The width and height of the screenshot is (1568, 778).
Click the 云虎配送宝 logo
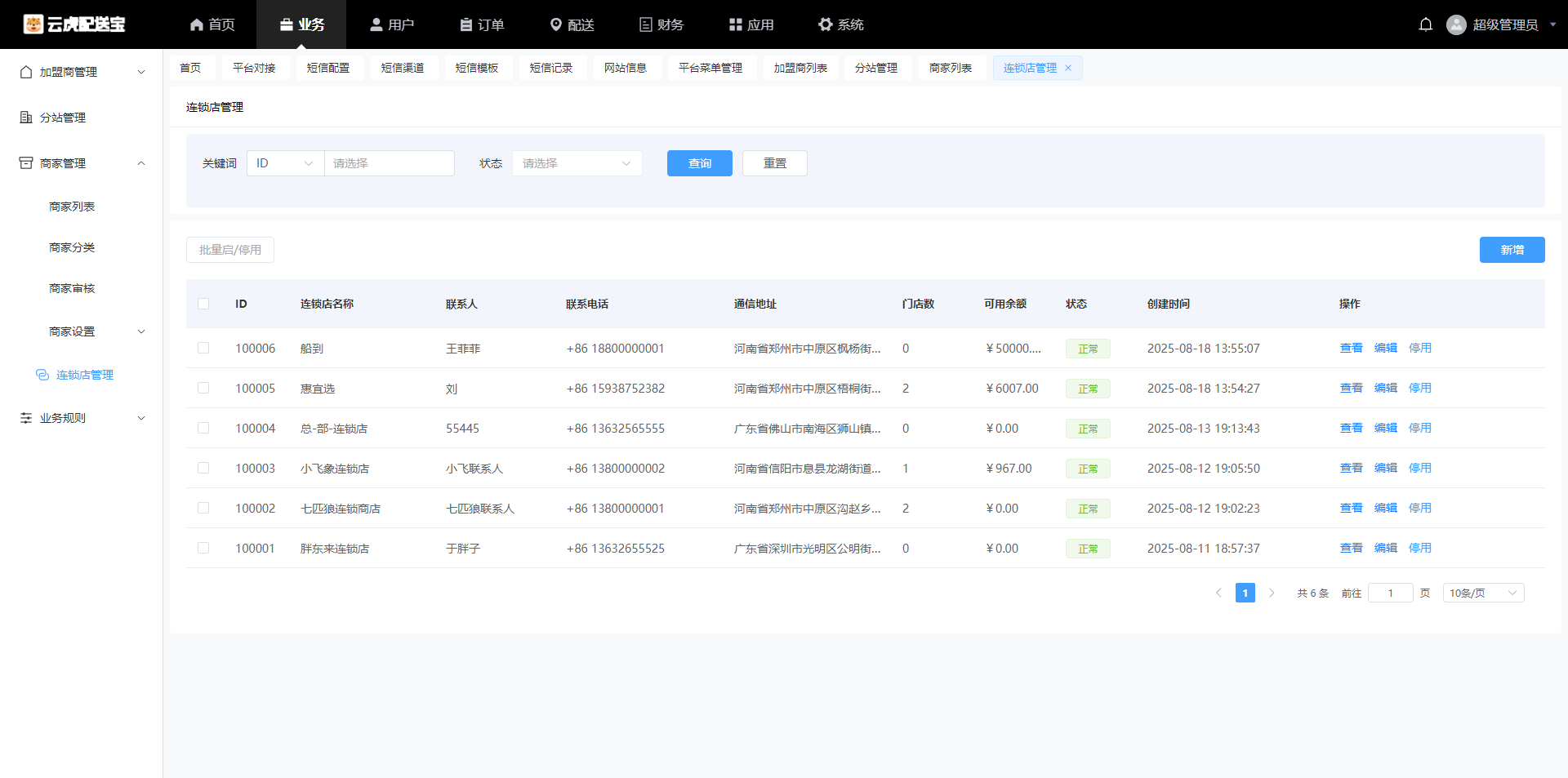74,24
